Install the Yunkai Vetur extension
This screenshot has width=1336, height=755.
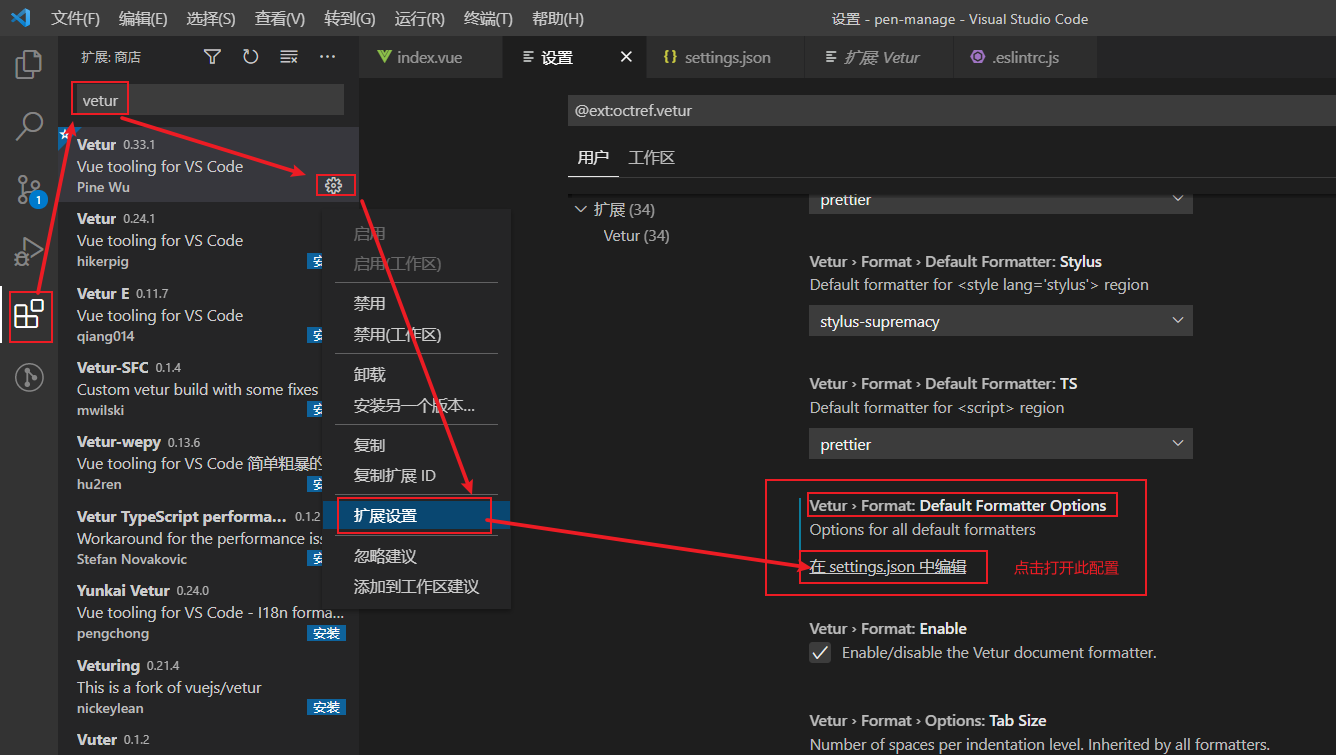pyautogui.click(x=327, y=633)
